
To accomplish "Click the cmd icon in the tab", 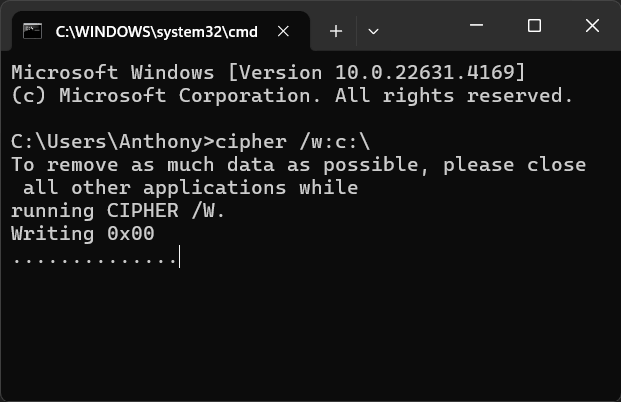I will [x=32, y=31].
